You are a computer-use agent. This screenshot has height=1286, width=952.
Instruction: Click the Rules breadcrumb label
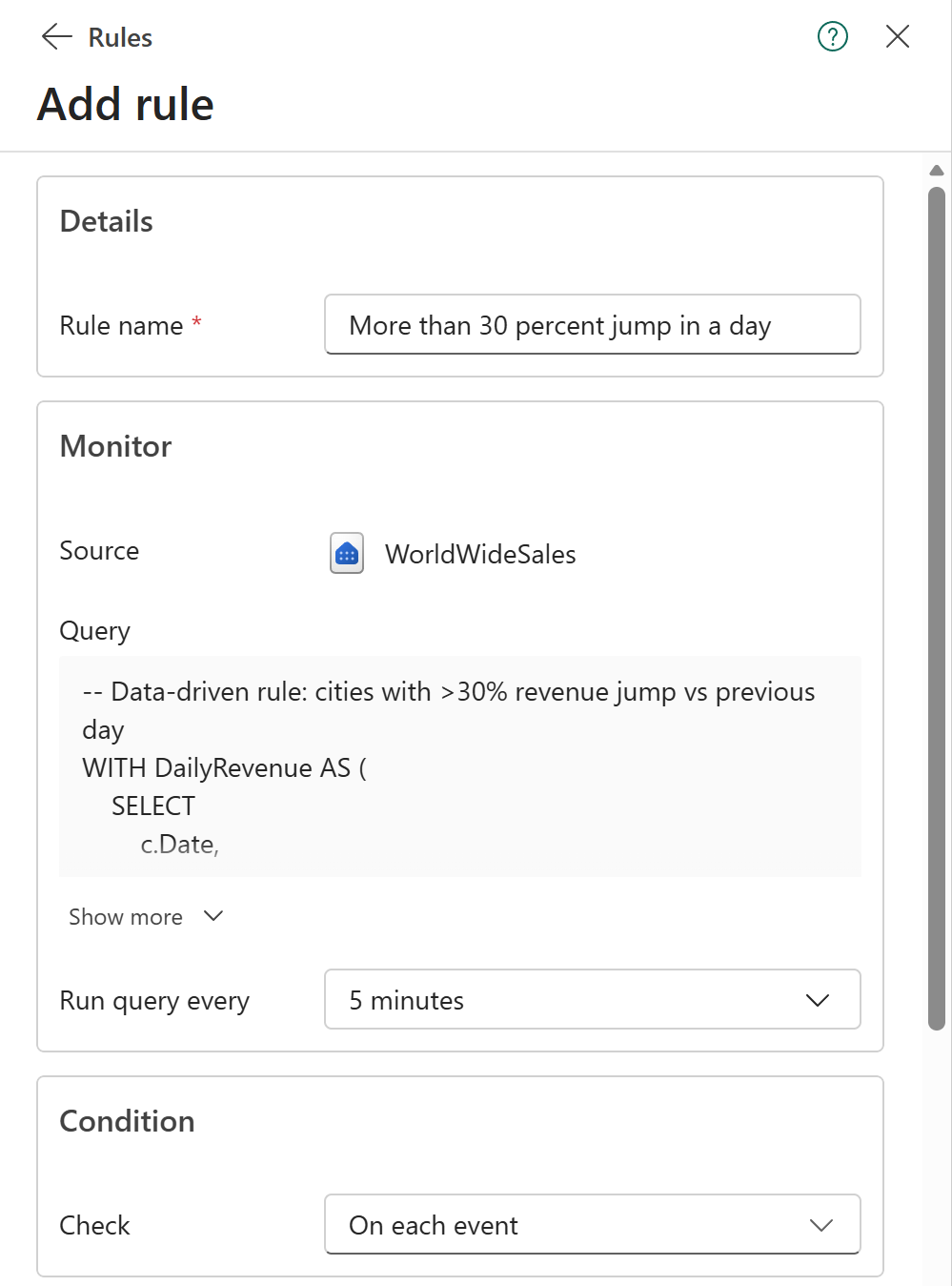(120, 38)
